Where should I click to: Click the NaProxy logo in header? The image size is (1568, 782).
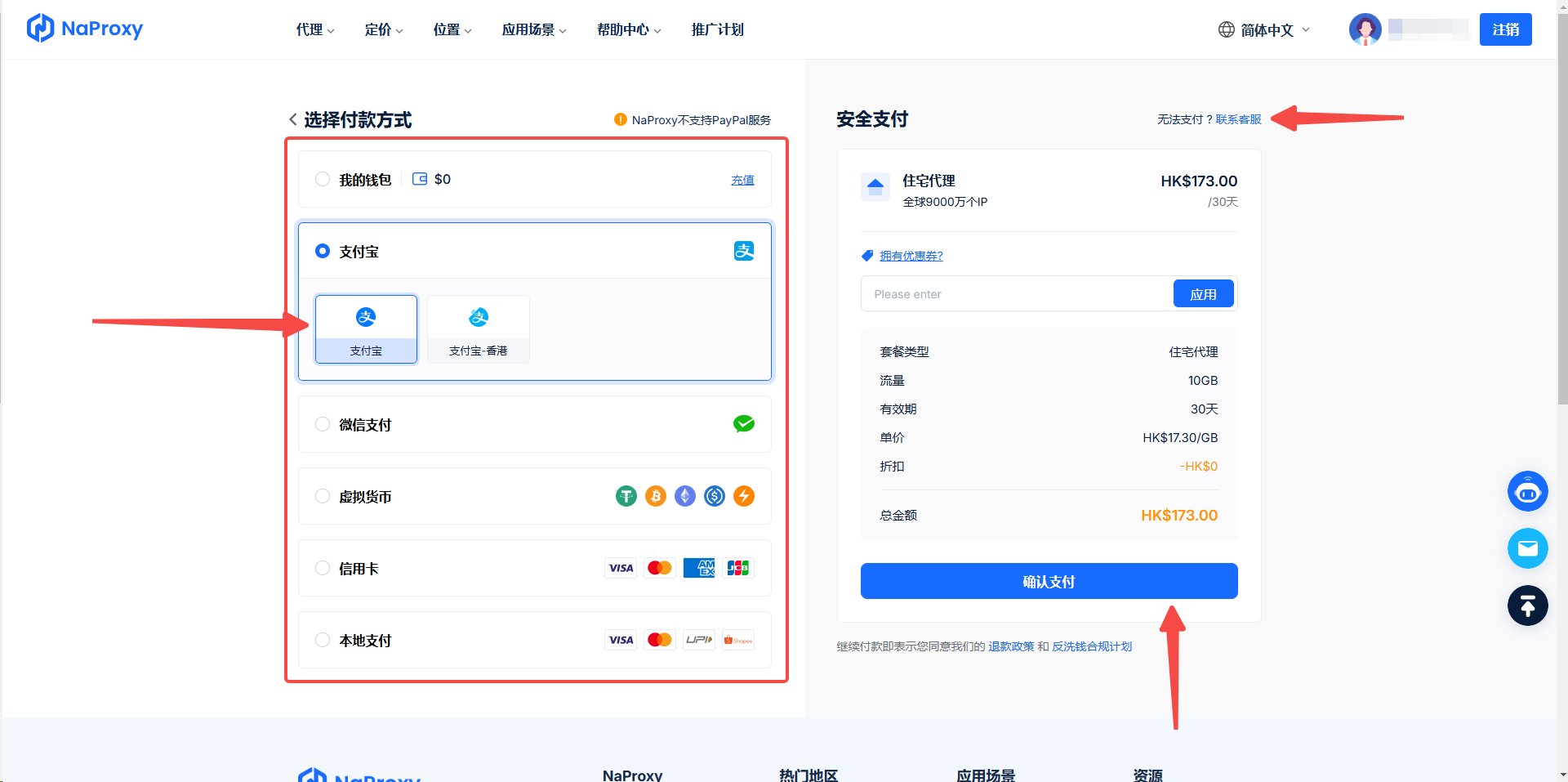point(85,29)
